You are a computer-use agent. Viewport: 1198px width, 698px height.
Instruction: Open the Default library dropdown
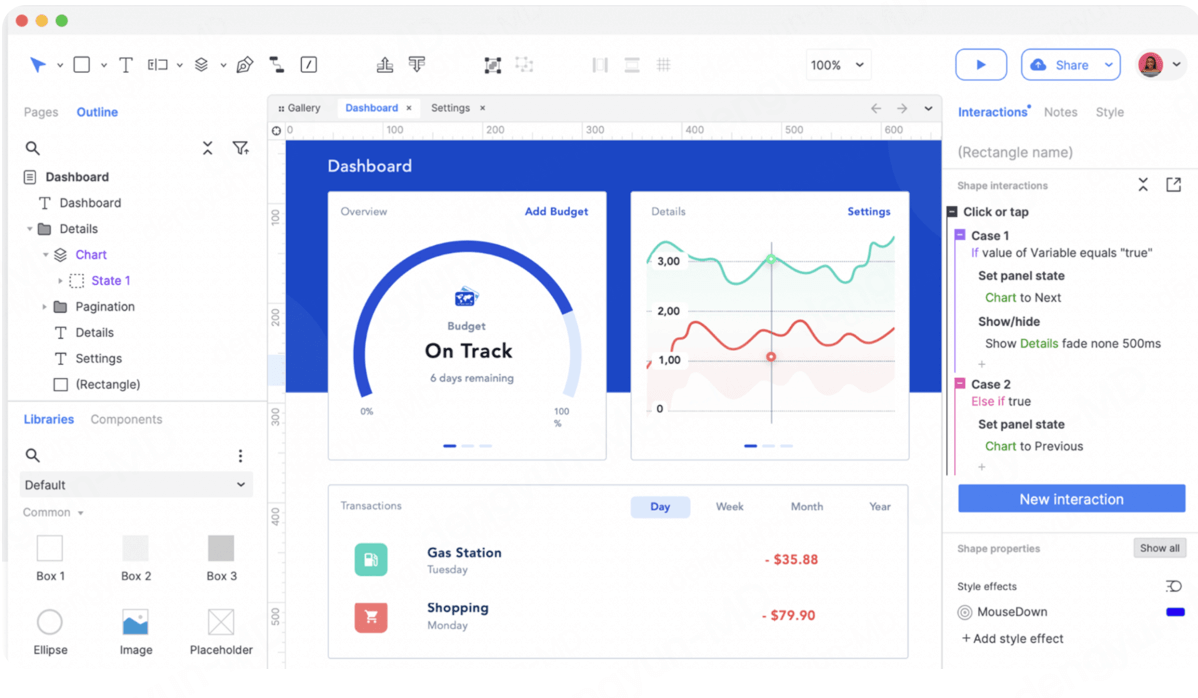point(136,485)
